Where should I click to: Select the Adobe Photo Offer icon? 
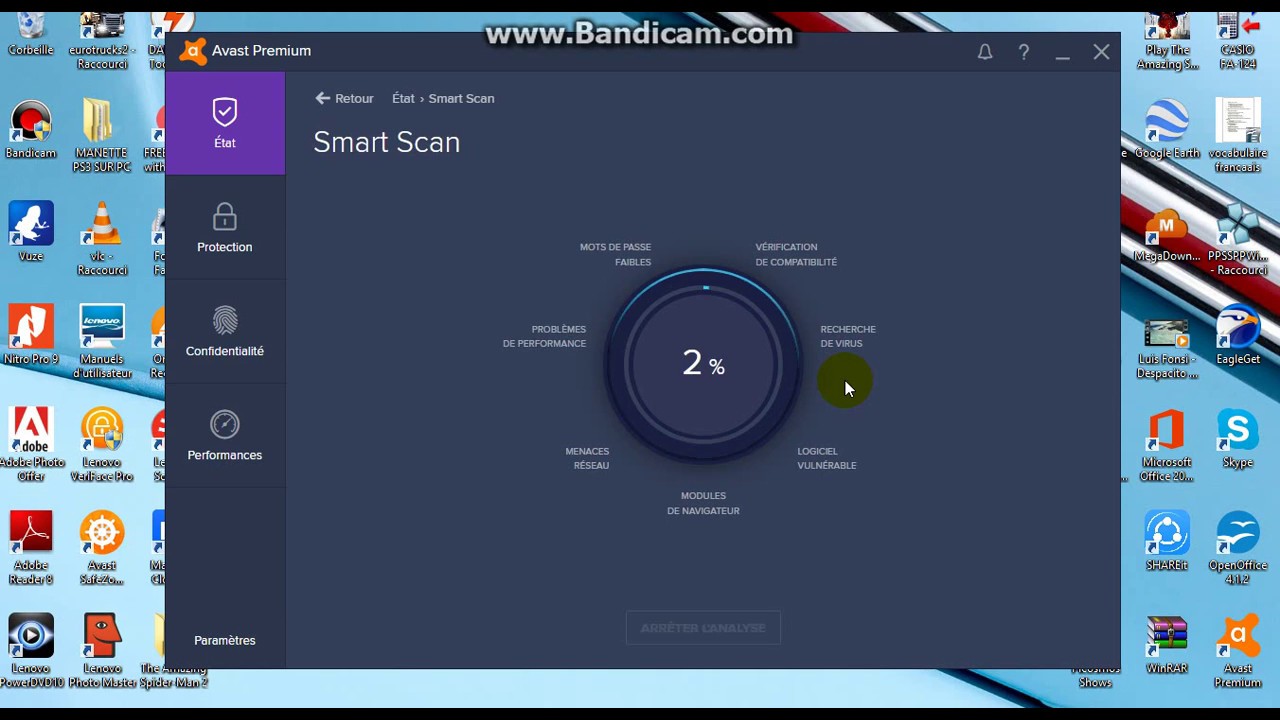(31, 445)
